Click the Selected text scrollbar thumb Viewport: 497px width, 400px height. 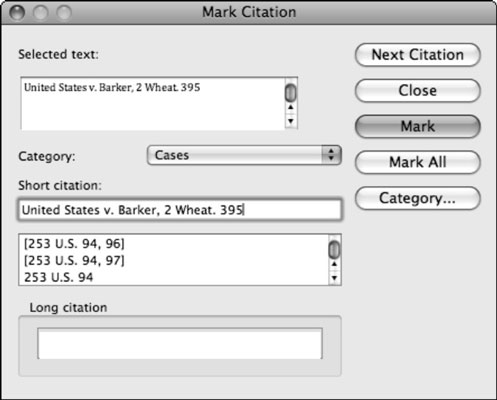(291, 92)
